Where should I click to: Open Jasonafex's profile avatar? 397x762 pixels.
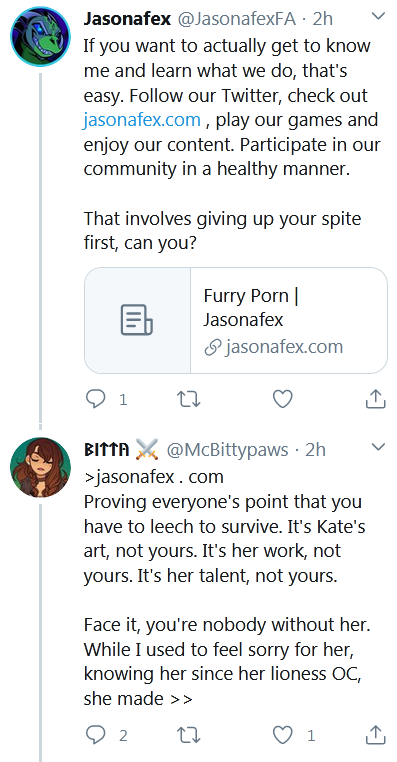[x=40, y=36]
